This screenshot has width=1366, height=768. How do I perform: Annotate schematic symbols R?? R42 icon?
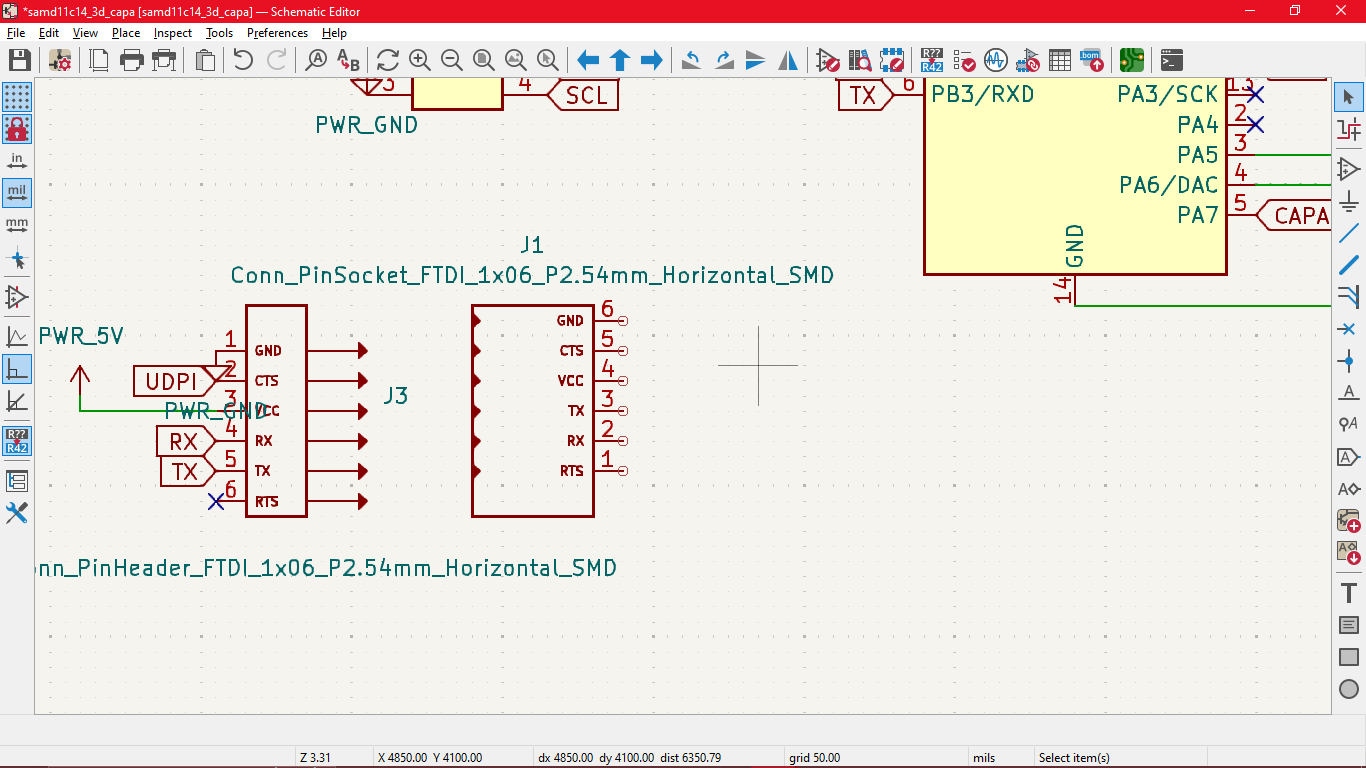point(932,60)
